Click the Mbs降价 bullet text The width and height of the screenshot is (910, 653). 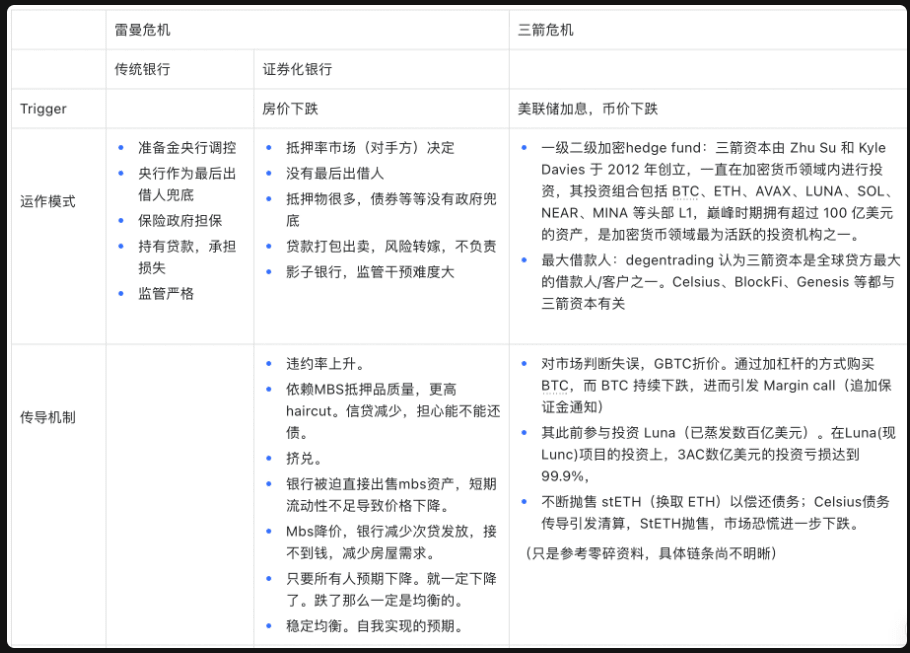pos(391,542)
